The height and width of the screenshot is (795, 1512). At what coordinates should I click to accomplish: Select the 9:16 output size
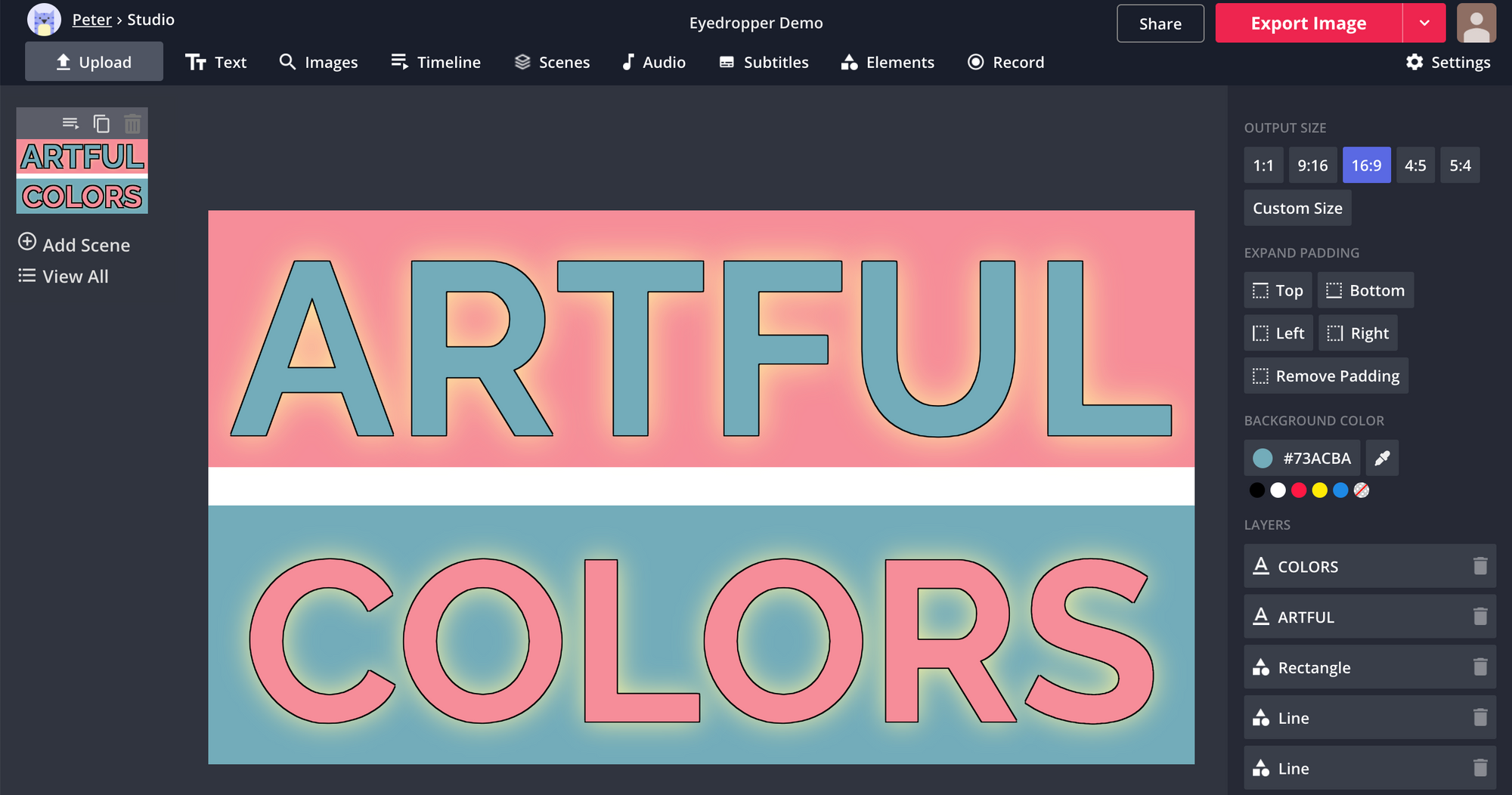[x=1312, y=165]
